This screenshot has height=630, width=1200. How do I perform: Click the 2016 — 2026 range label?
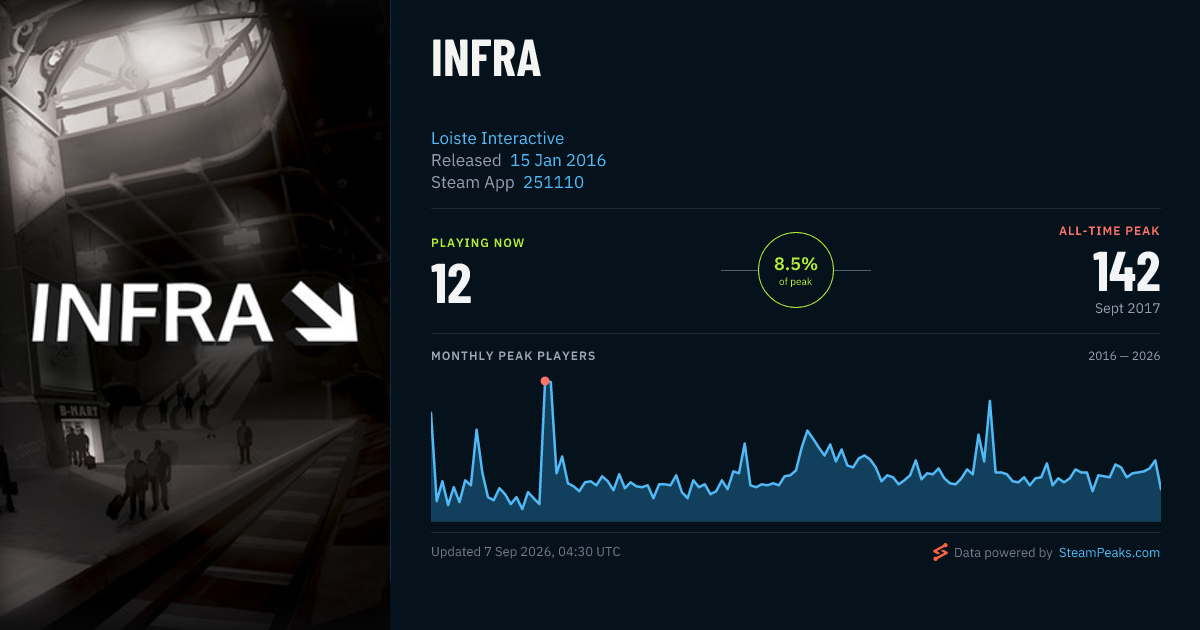point(1124,356)
